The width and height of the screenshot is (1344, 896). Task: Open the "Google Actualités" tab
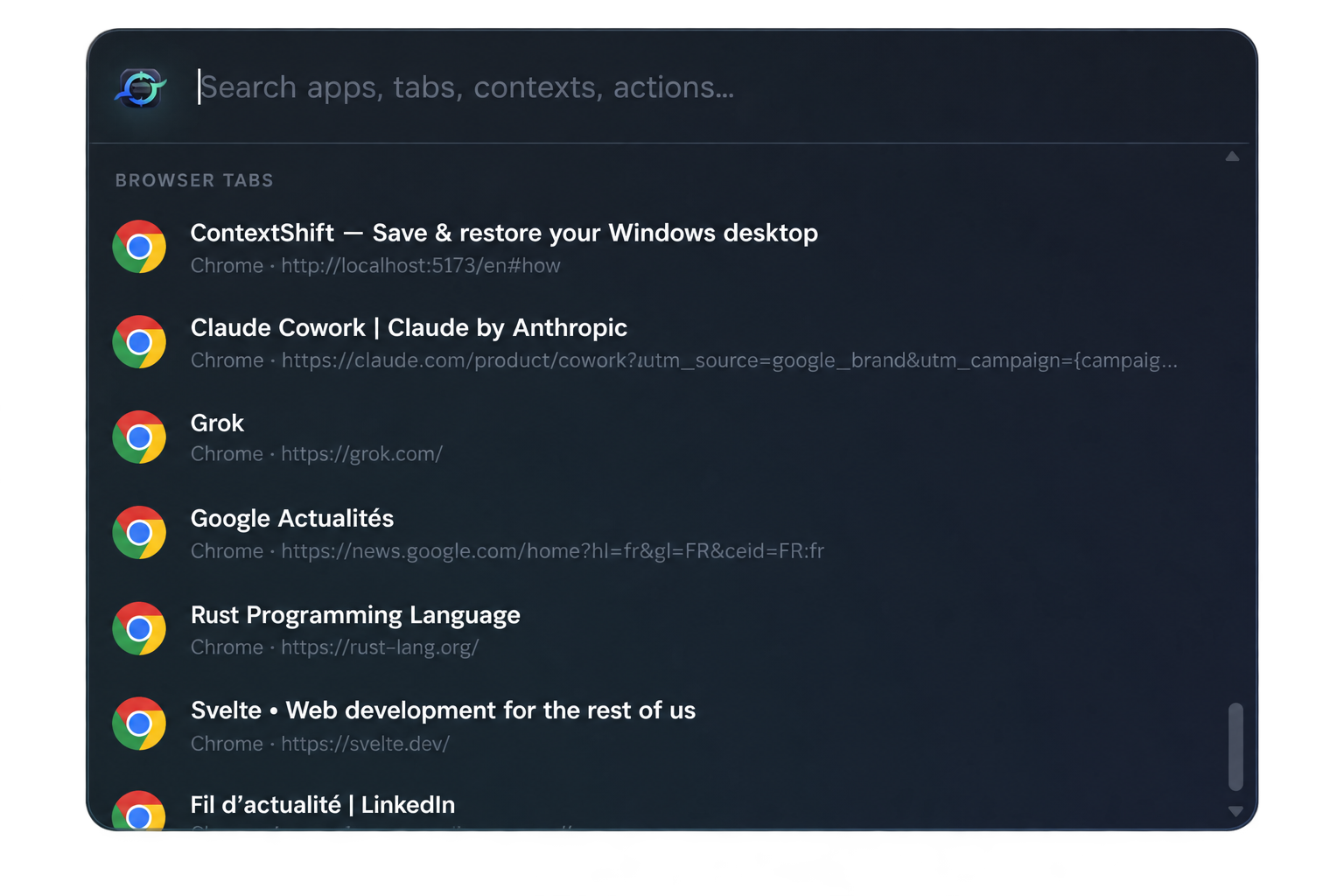click(292, 518)
